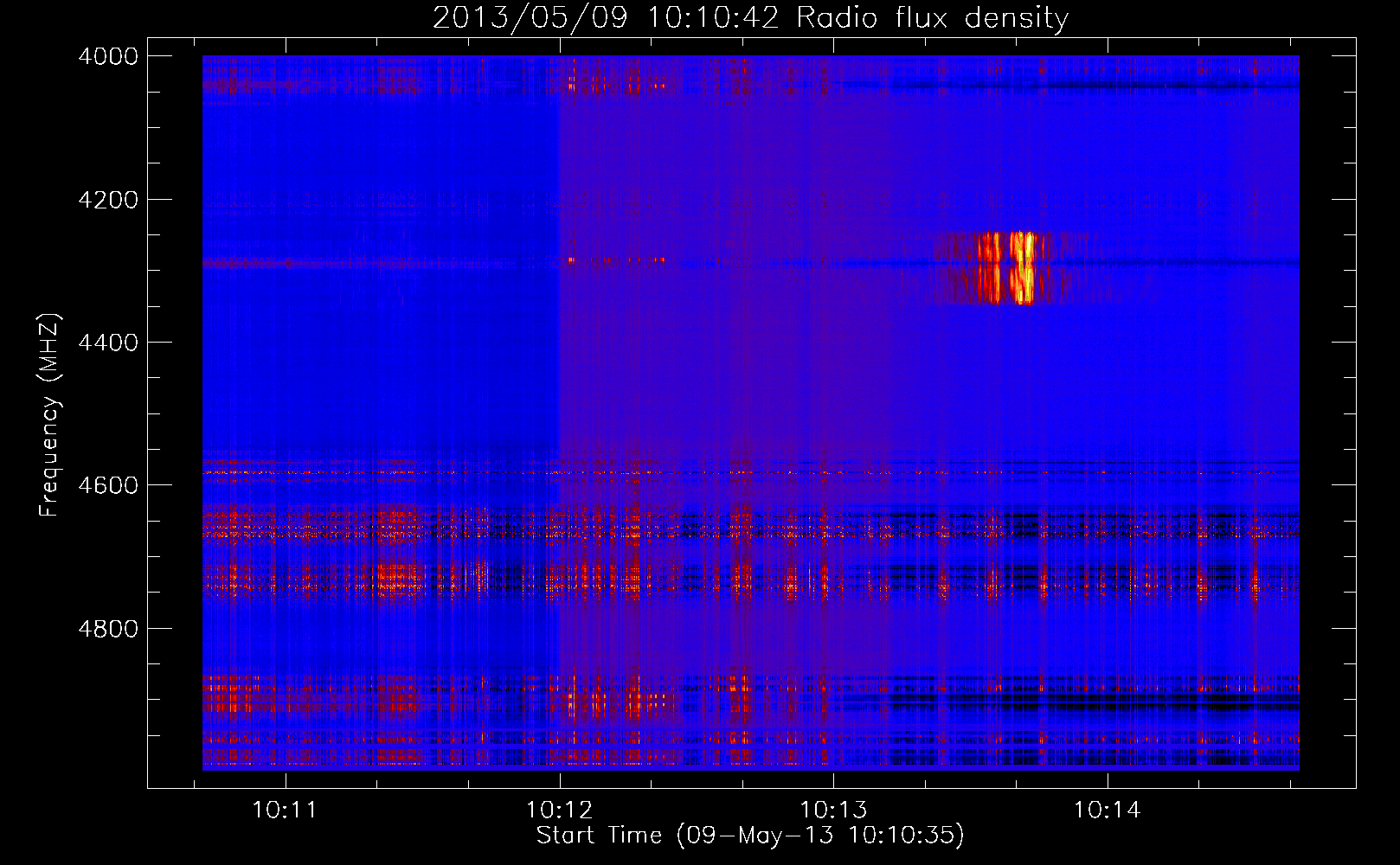
Task: Select the 4000 frequency tick label
Action: tap(108, 56)
